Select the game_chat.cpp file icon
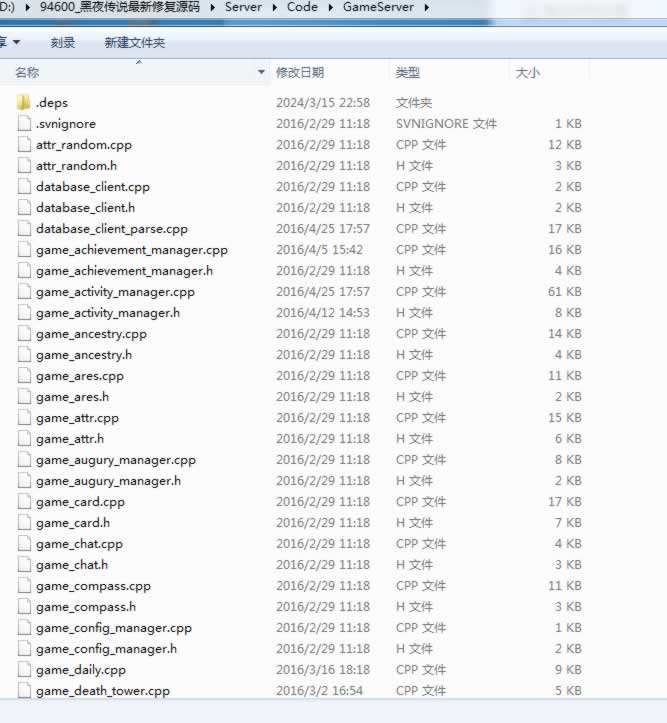 [x=24, y=543]
